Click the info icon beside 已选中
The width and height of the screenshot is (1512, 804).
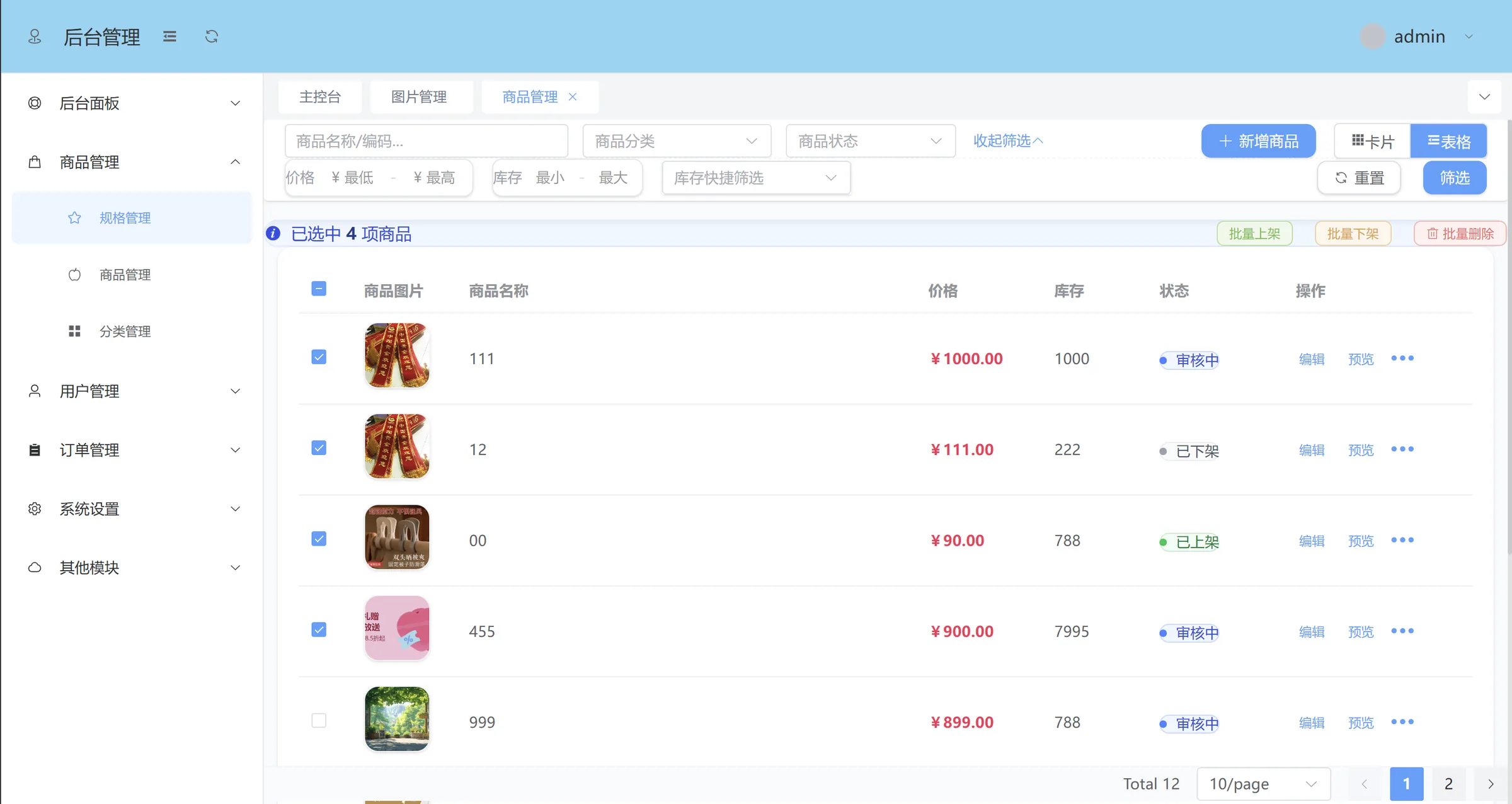pyautogui.click(x=273, y=233)
